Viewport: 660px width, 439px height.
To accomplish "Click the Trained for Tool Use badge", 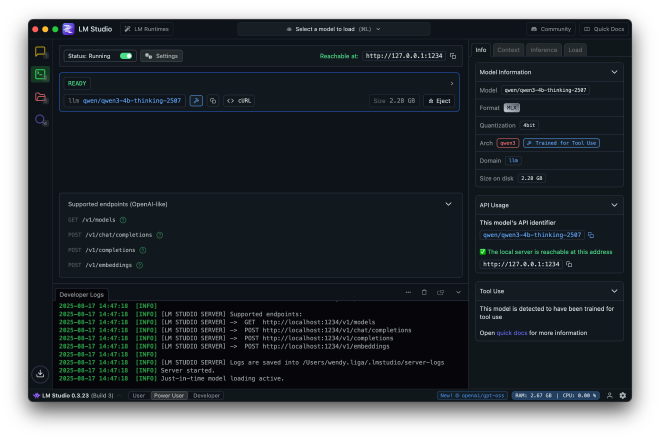I will click(562, 143).
